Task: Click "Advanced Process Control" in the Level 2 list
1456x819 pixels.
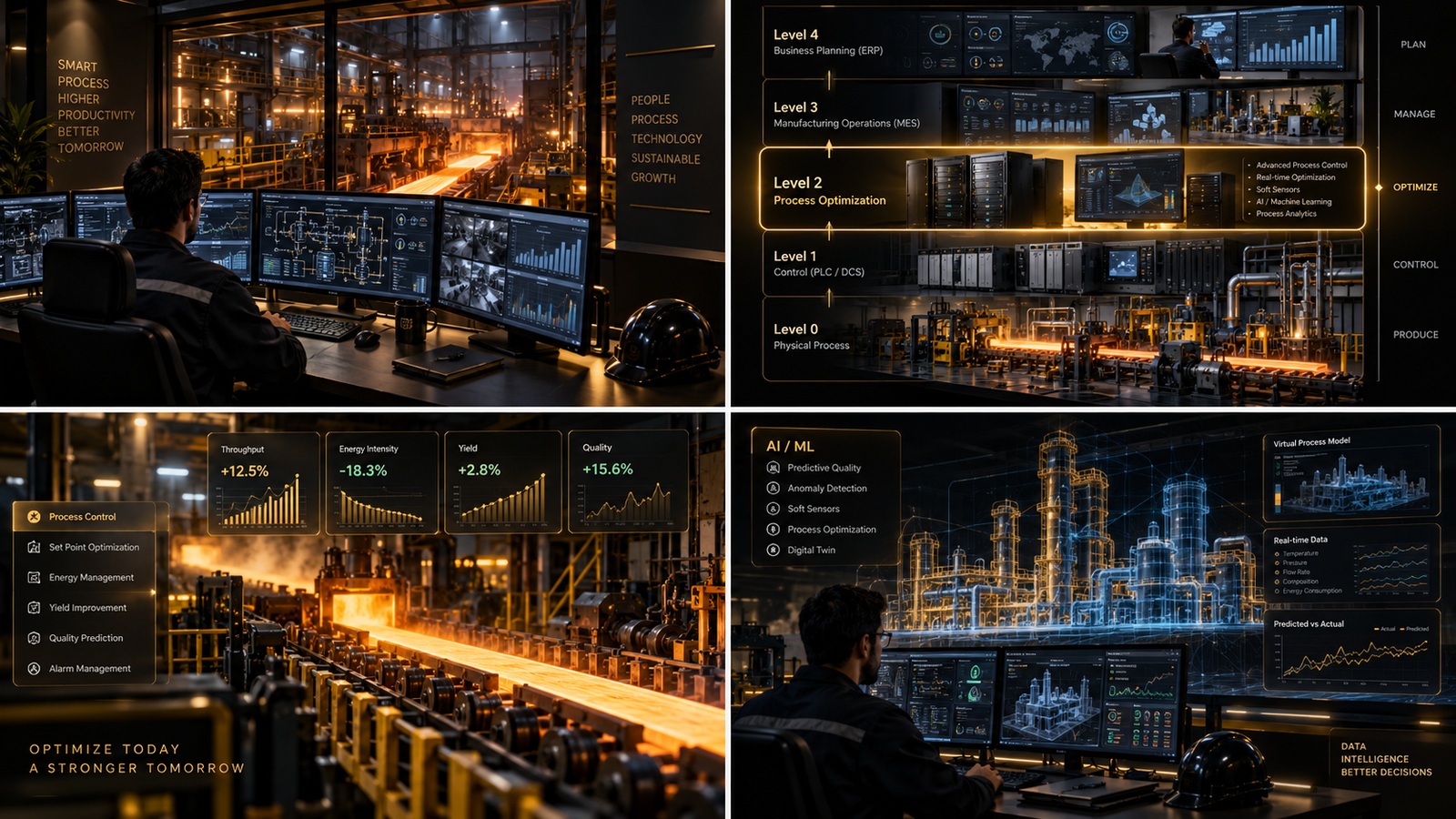Action: pos(1301,166)
